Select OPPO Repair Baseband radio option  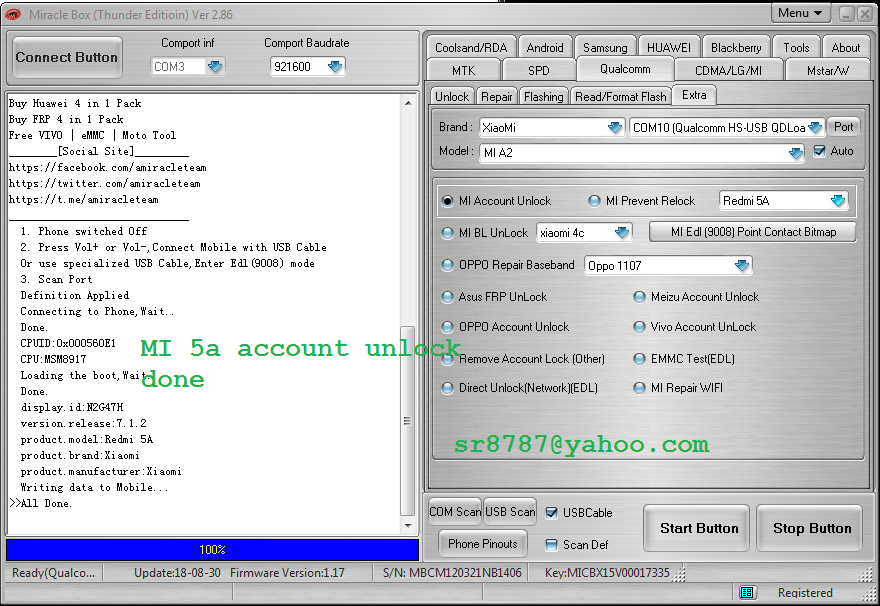[447, 265]
